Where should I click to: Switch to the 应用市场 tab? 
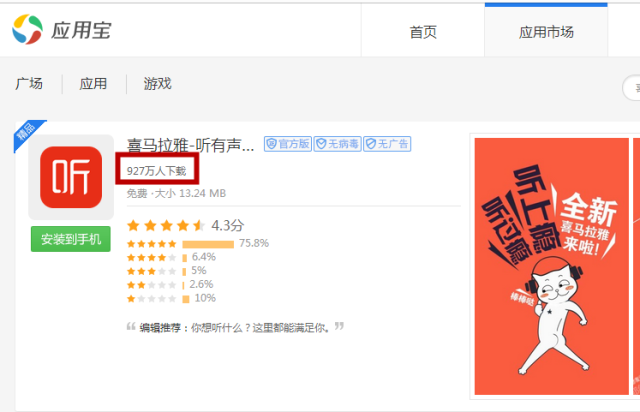pyautogui.click(x=546, y=32)
